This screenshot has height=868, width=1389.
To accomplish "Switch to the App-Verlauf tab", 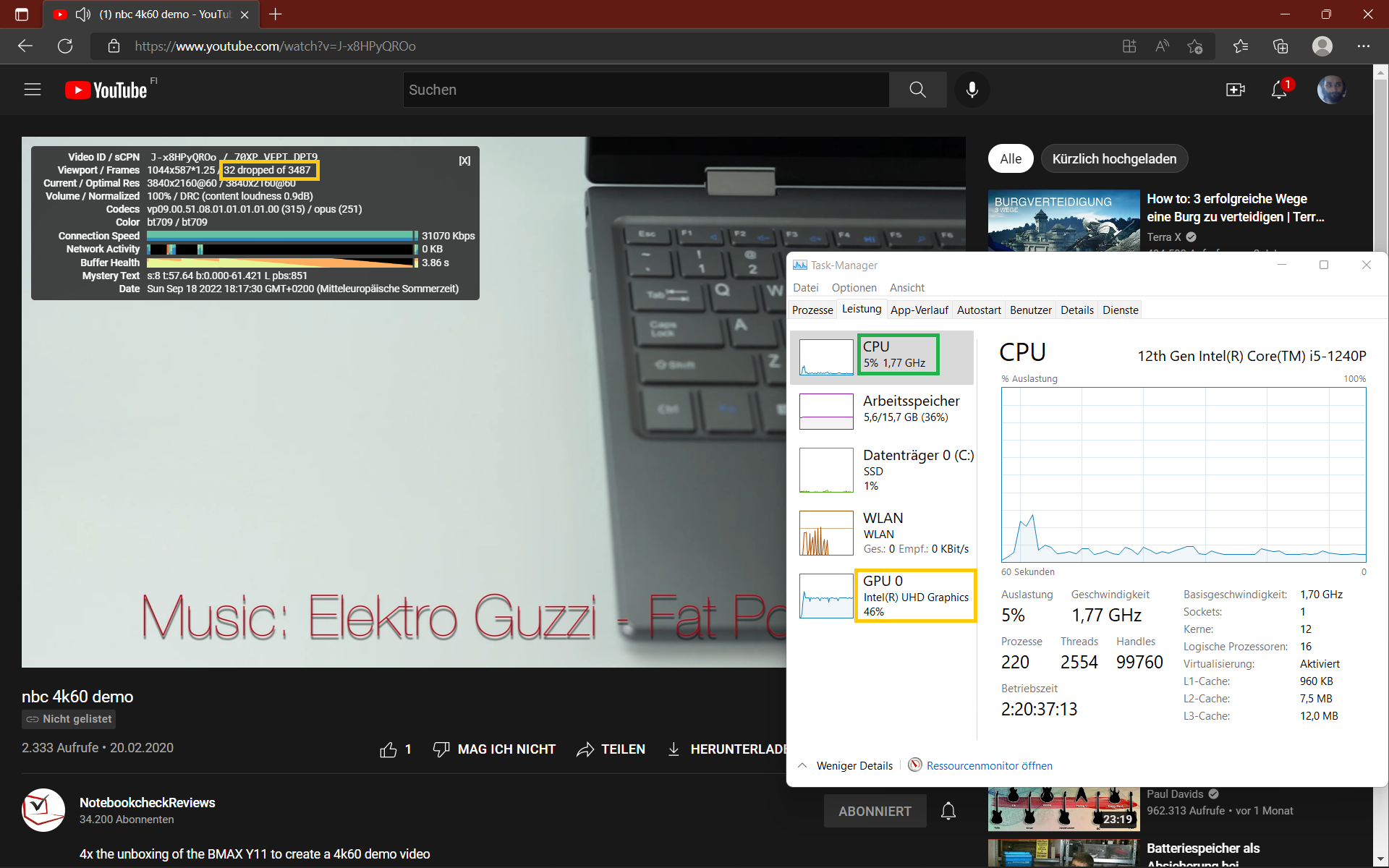I will 919,310.
